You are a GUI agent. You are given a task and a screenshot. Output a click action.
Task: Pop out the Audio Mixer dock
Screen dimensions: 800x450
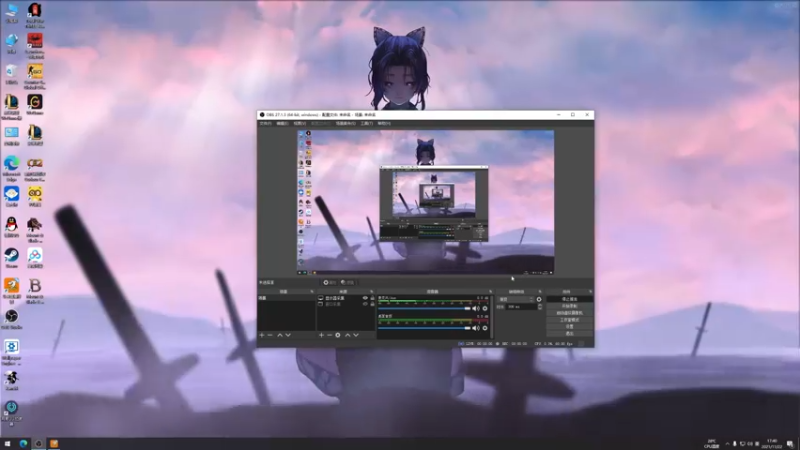pos(490,291)
